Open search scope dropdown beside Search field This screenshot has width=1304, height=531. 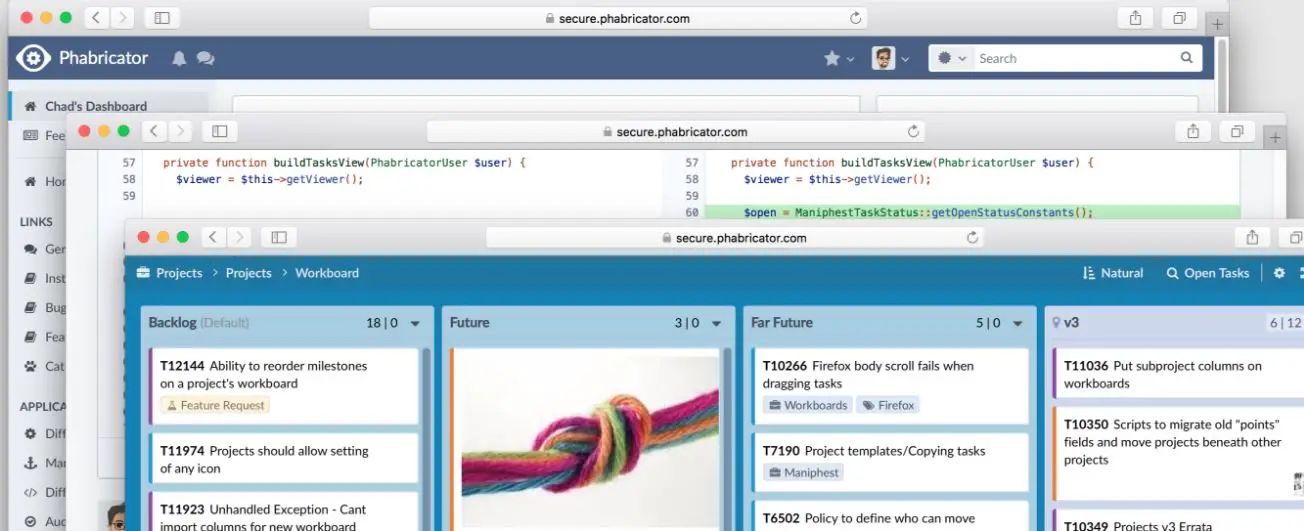[951, 59]
